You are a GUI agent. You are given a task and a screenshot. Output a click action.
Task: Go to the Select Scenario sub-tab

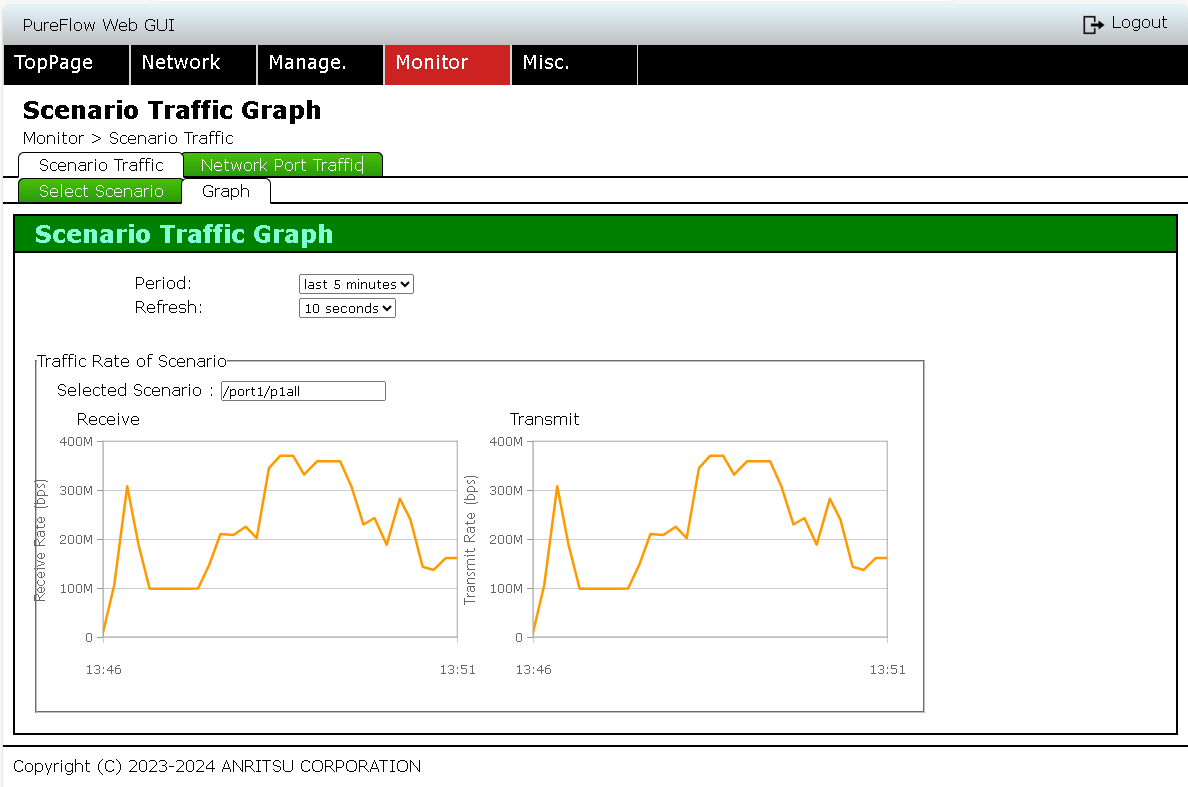(x=101, y=191)
